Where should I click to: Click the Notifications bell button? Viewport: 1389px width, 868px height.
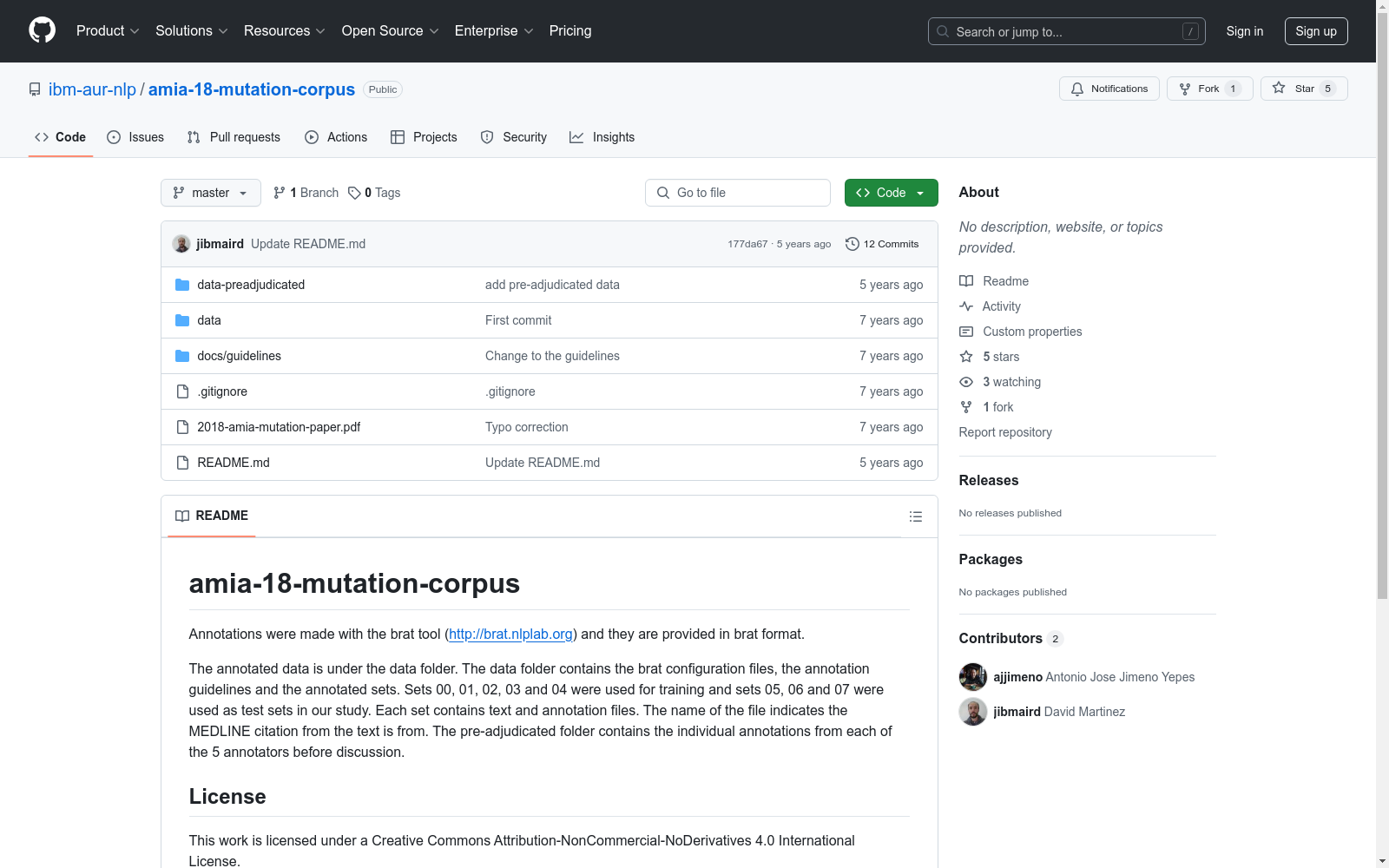tap(1109, 89)
